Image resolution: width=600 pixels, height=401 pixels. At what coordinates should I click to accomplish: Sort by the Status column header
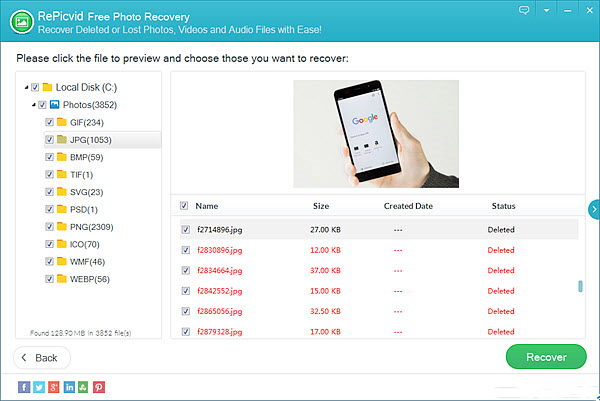coord(503,206)
